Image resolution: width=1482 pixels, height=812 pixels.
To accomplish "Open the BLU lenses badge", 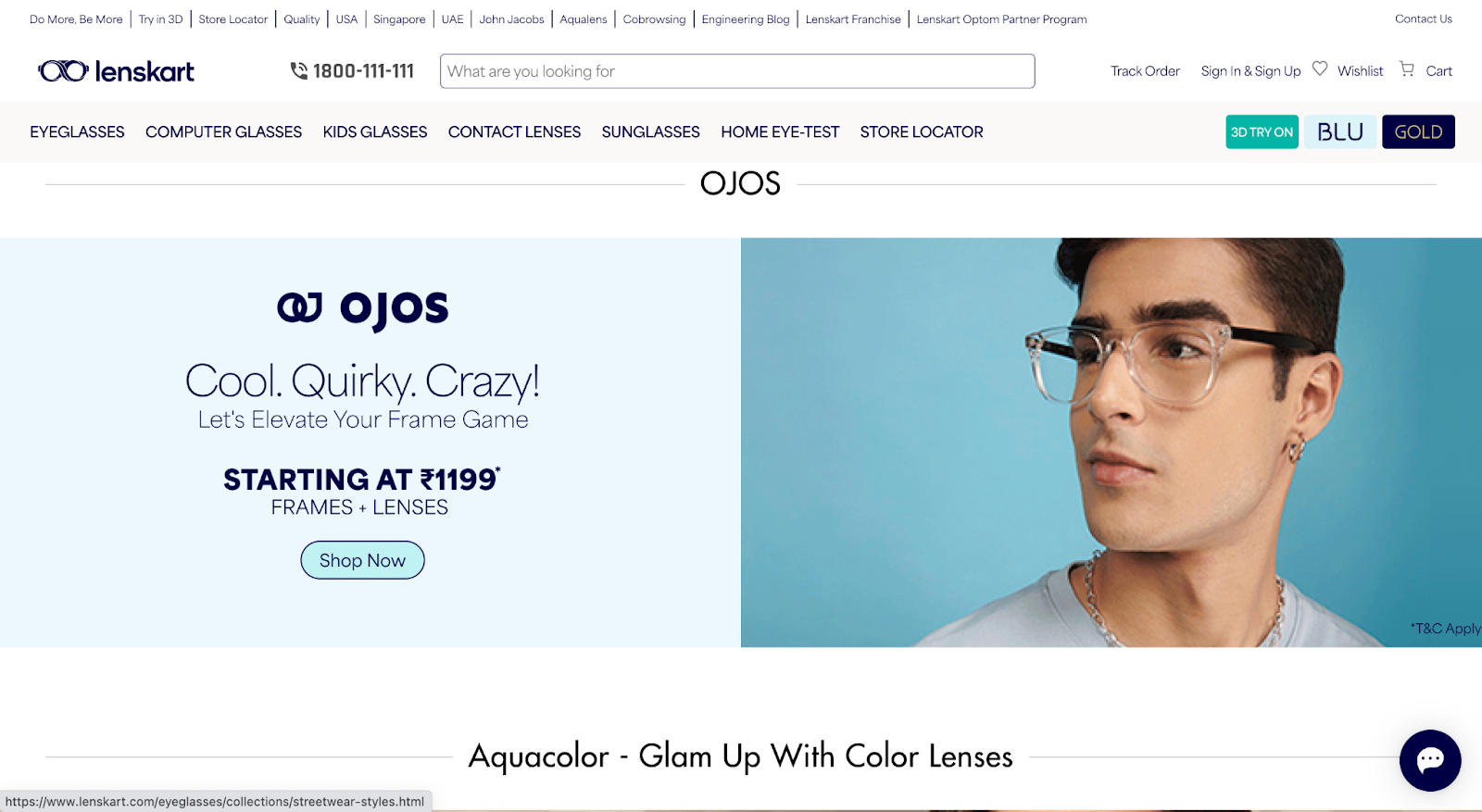I will coord(1340,131).
